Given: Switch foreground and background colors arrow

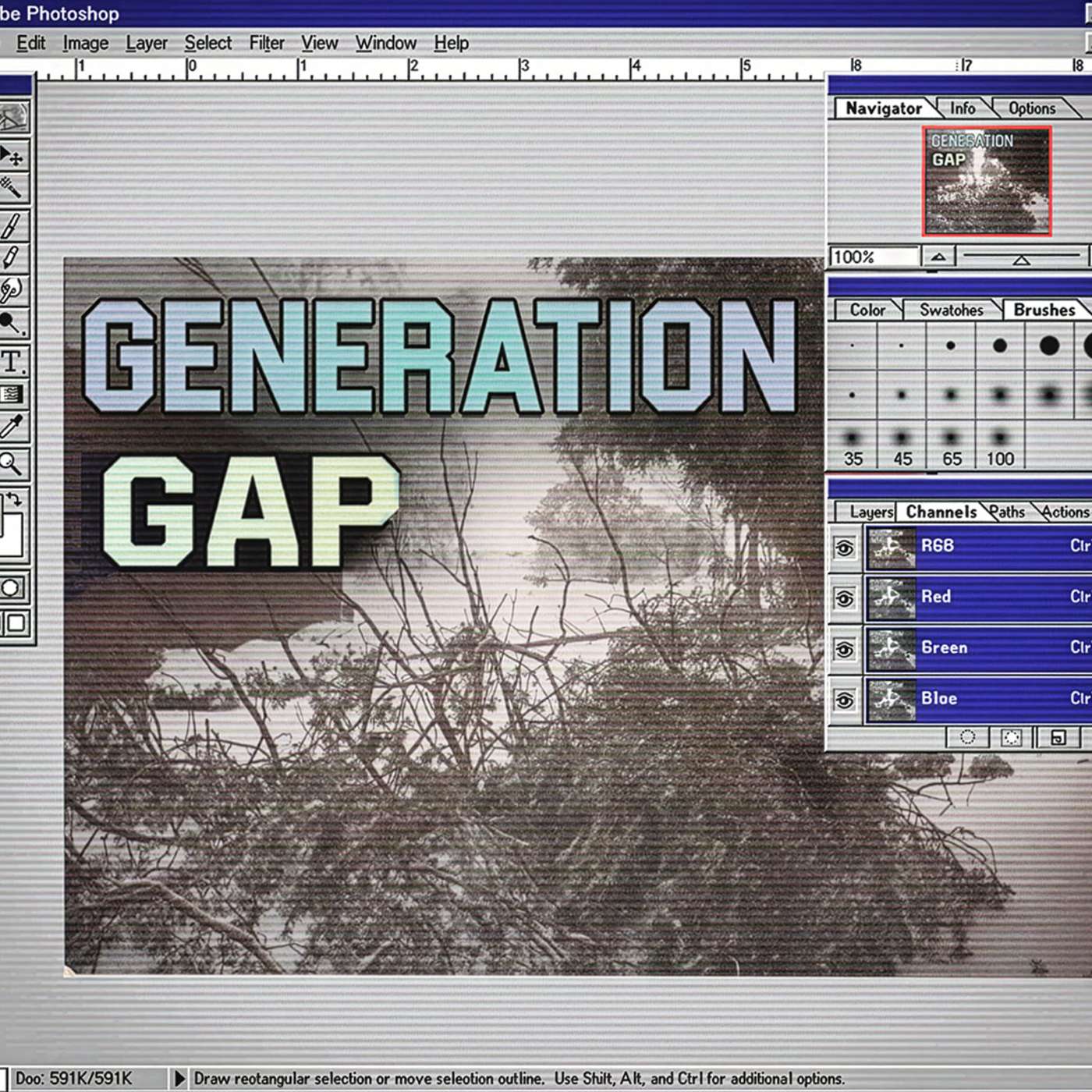Looking at the screenshot, I should point(15,498).
